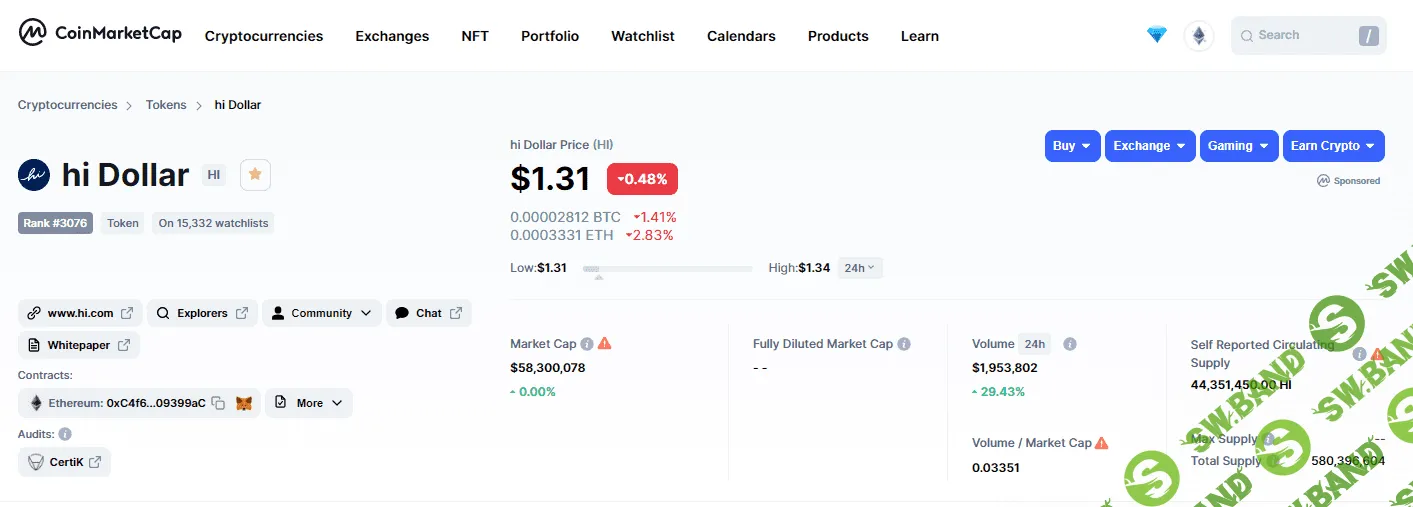Open the www.hi.com website link

[x=80, y=313]
